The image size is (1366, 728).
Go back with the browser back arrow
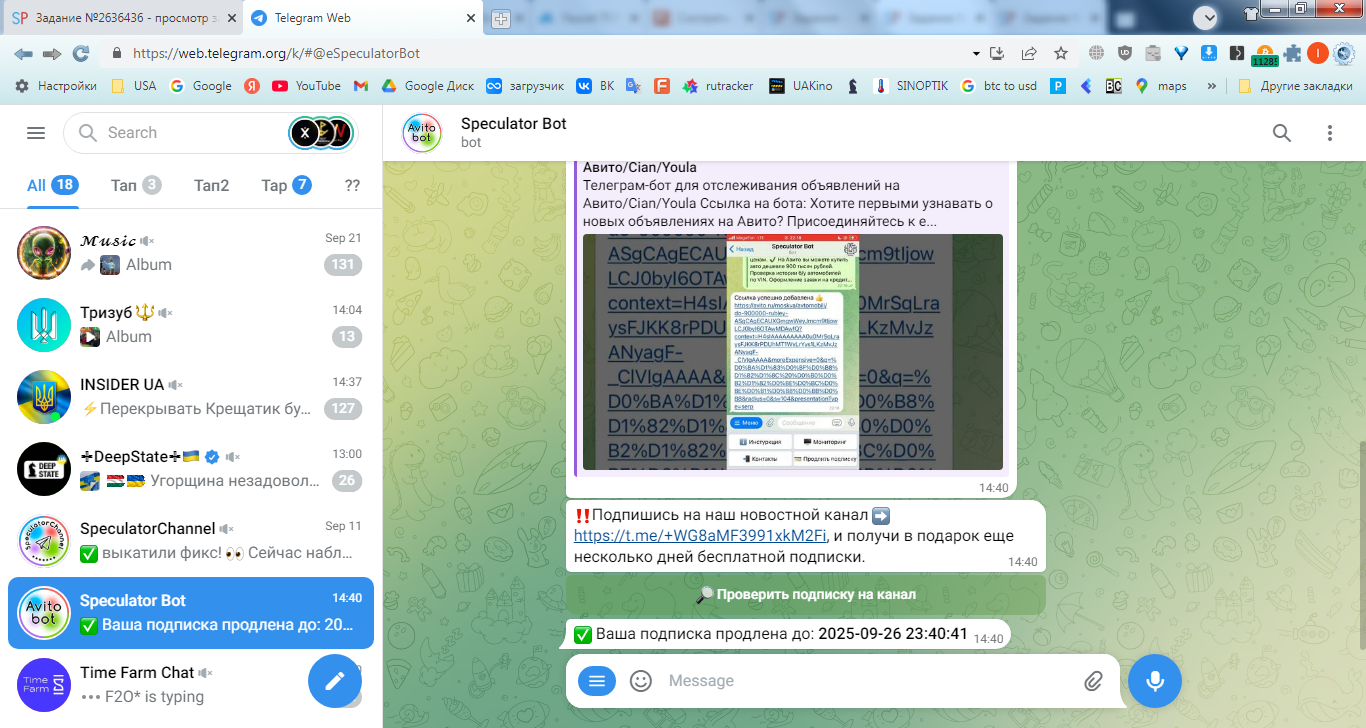pos(22,53)
